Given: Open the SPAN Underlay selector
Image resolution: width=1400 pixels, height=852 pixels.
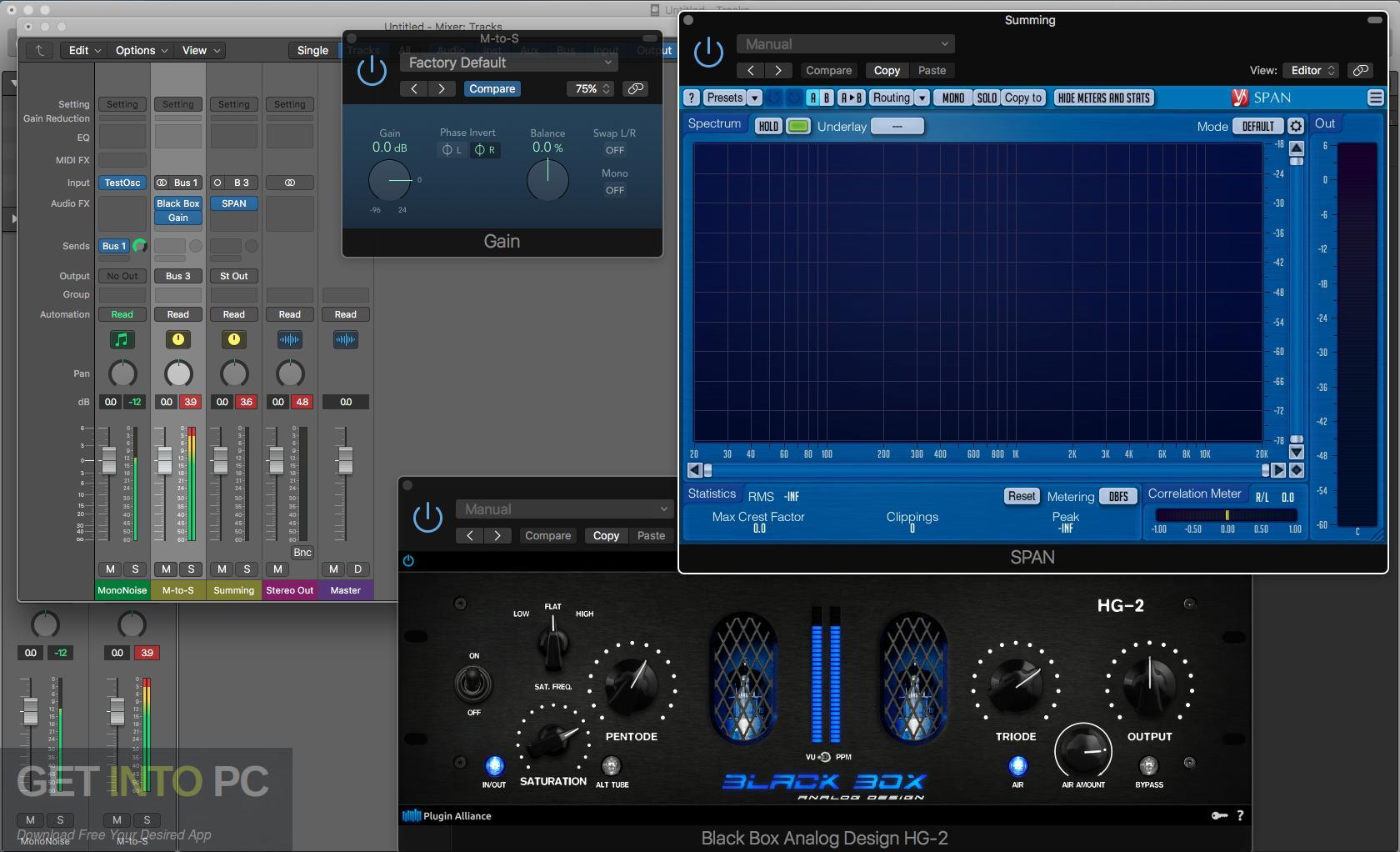Looking at the screenshot, I should pos(897,126).
